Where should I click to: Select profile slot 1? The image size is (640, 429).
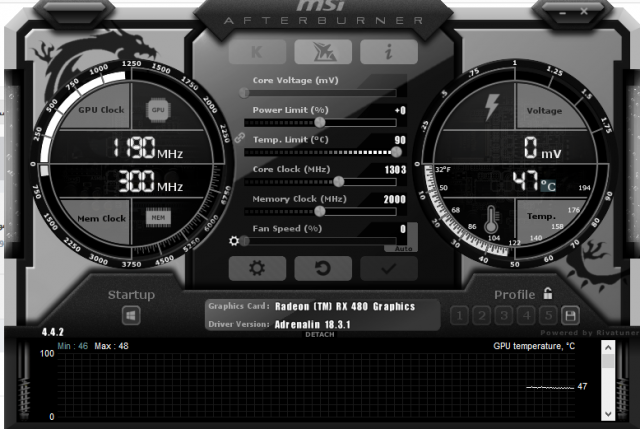(459, 316)
